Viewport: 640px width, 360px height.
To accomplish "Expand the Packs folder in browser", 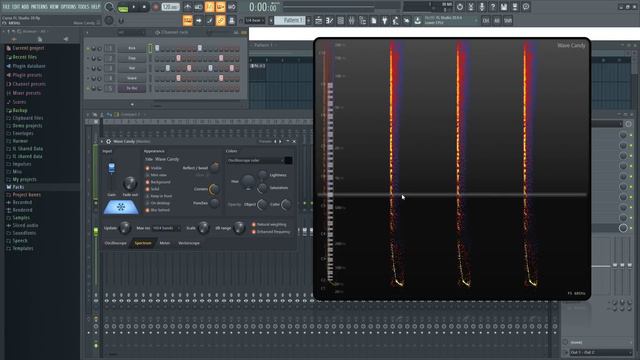I will tap(18, 187).
